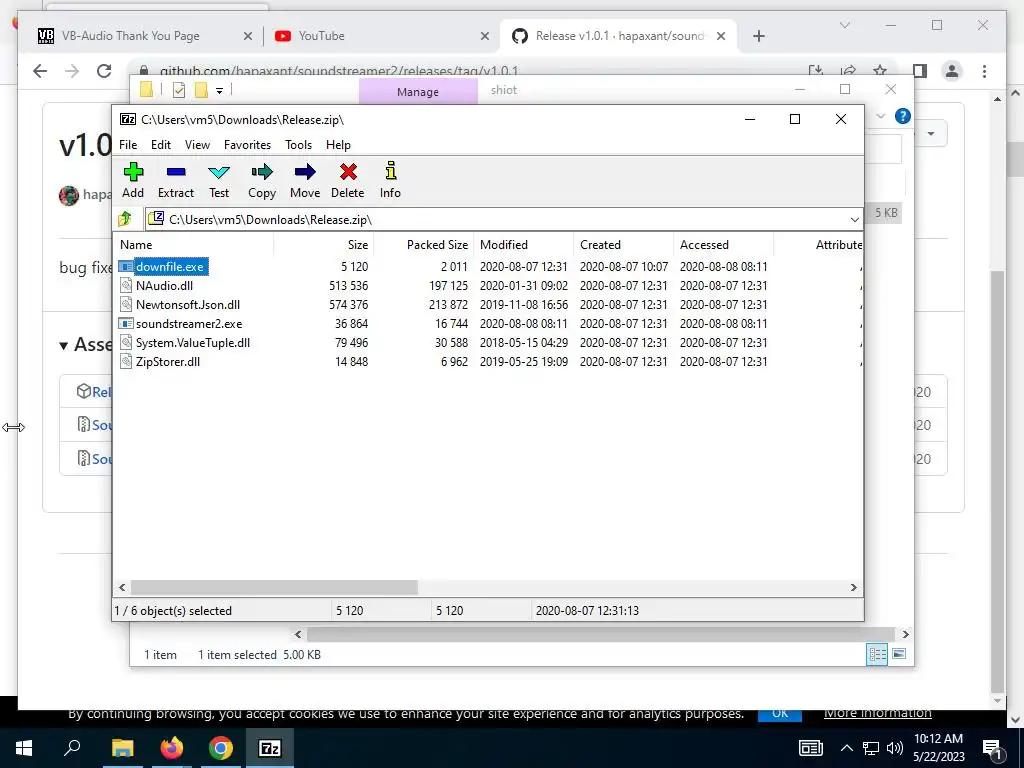Open the Tools menu in 7-Zip

coord(298,145)
